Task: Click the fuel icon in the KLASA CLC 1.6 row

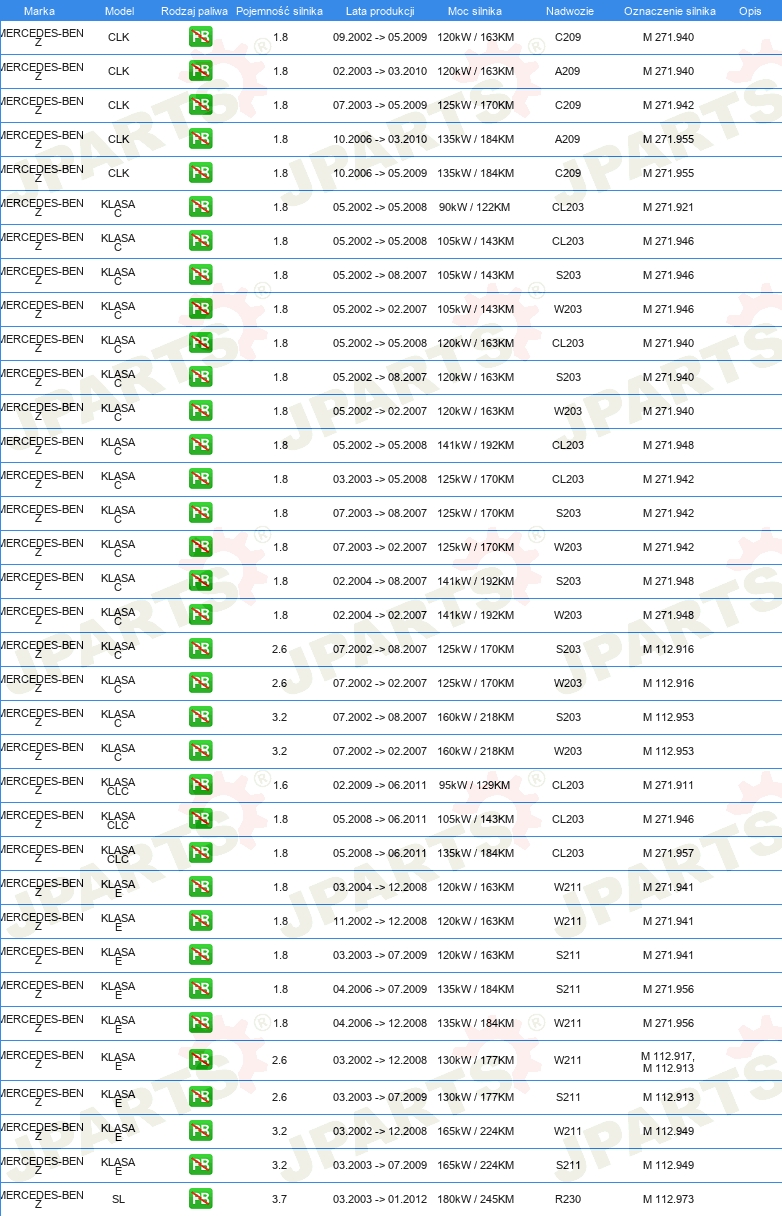Action: coord(200,785)
